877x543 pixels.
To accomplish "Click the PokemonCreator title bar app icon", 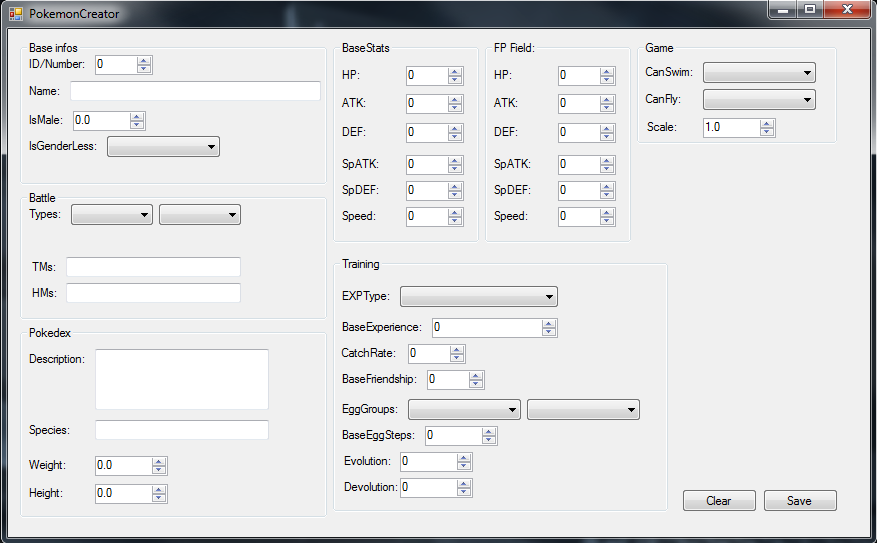I will point(16,13).
